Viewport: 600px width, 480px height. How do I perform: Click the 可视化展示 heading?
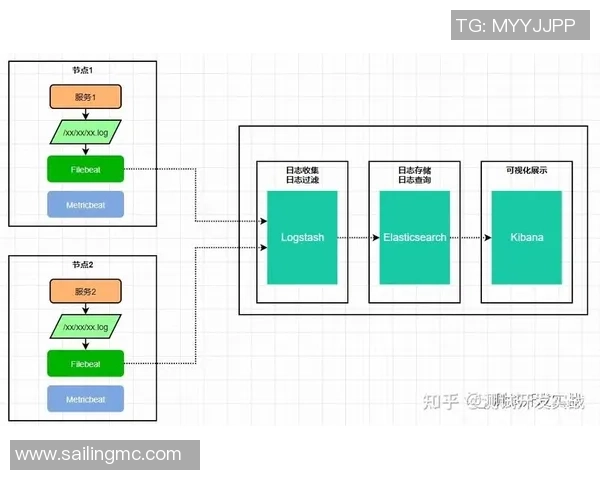[x=526, y=171]
